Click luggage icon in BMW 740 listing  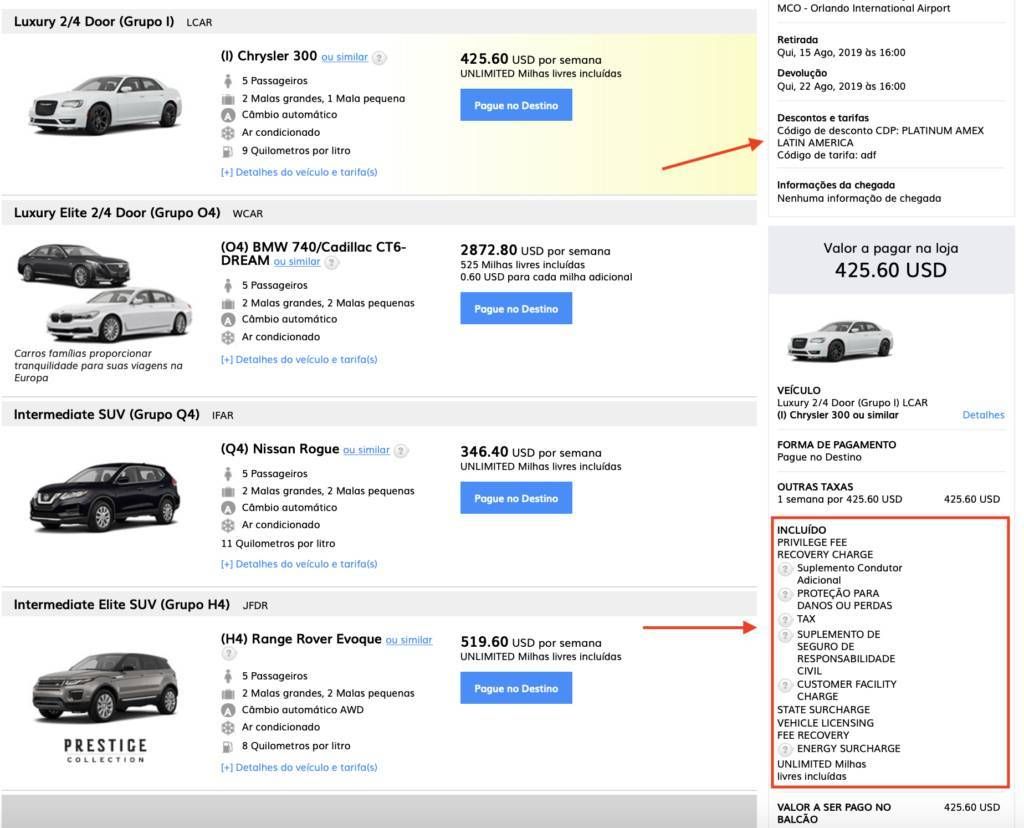(228, 304)
